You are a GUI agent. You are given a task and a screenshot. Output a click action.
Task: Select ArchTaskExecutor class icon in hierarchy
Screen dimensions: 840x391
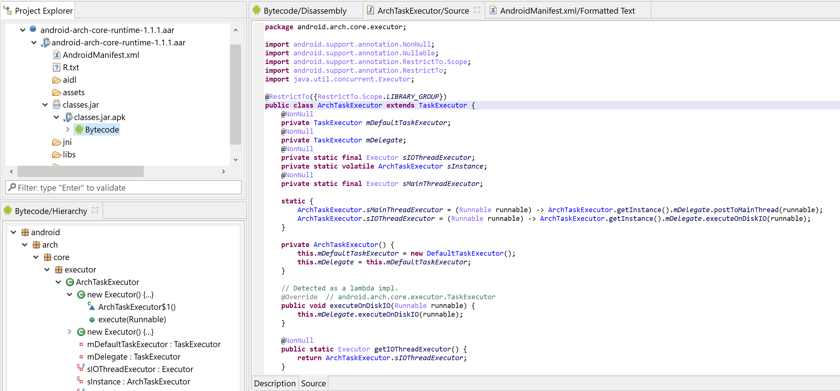pyautogui.click(x=70, y=282)
